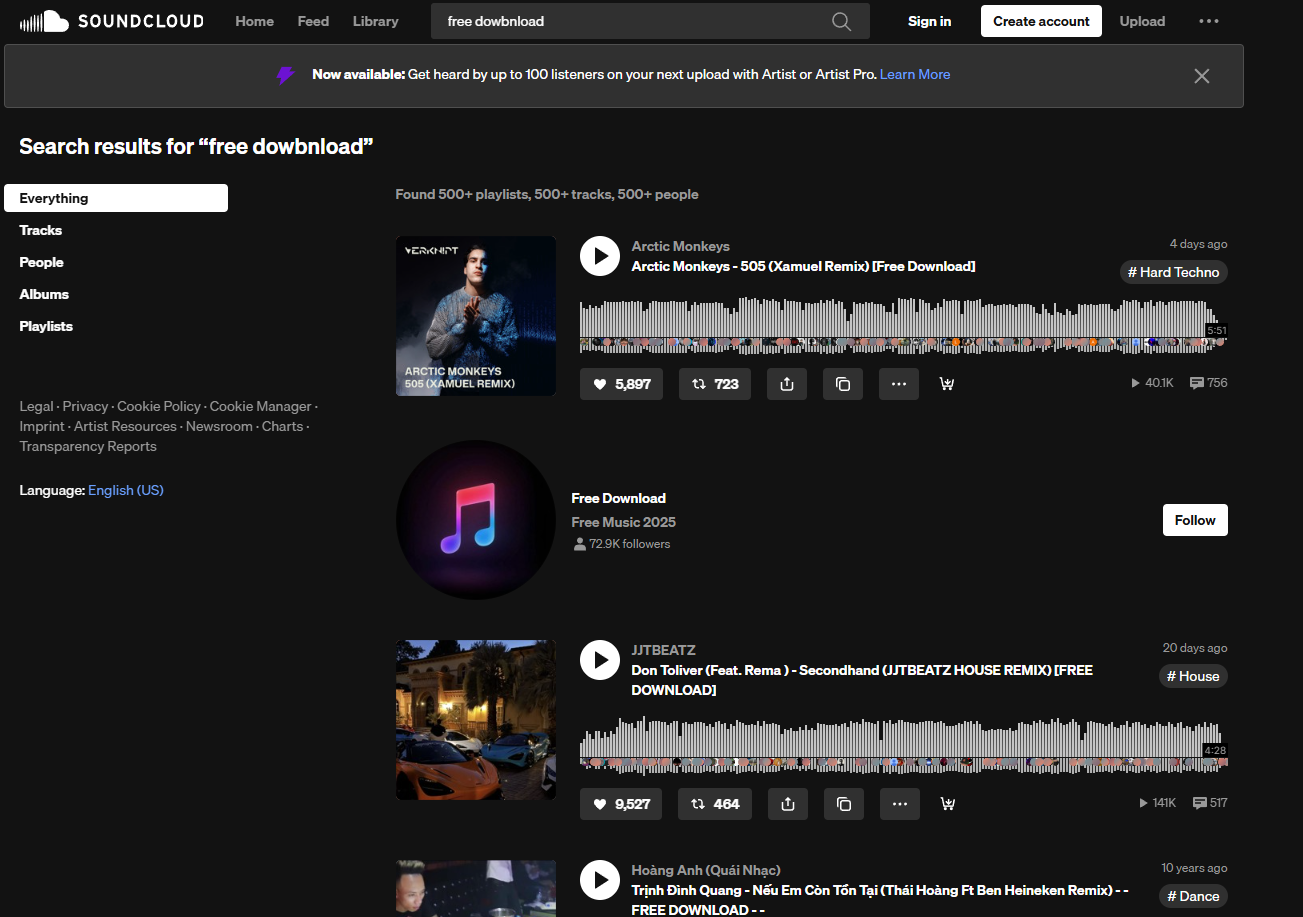Seek within the Don Toliver track waveform
Image resolution: width=1303 pixels, height=917 pixels.
point(903,744)
